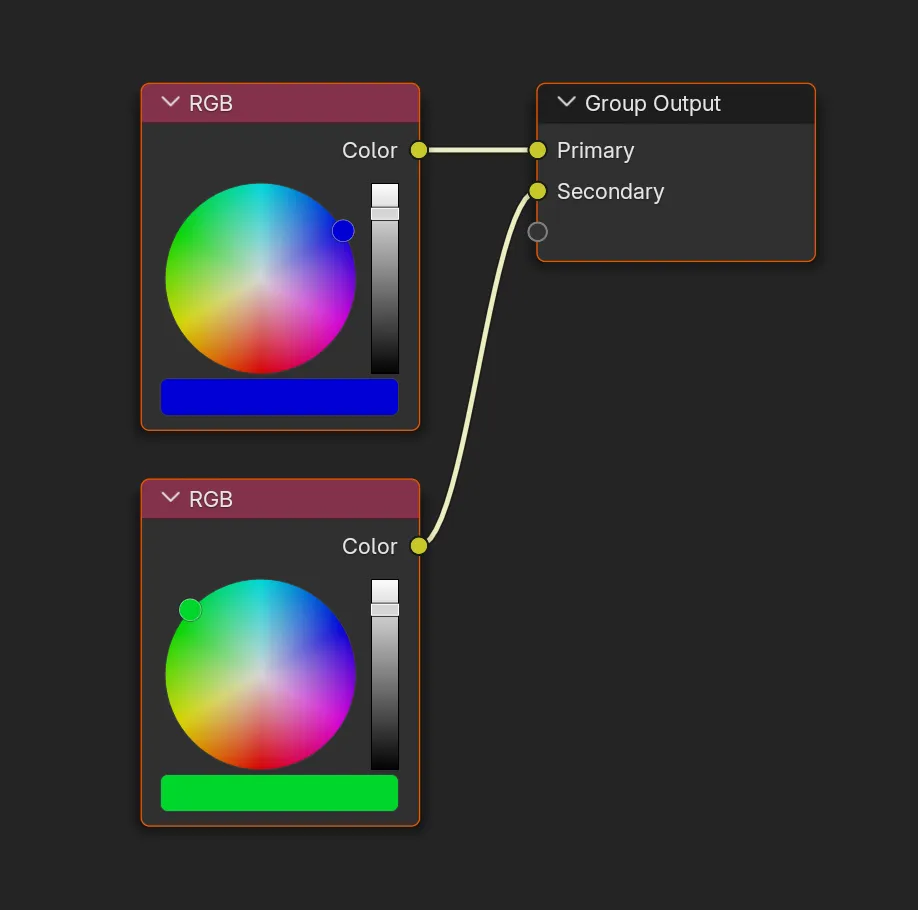Collapse the bottom RGB node header chevron
918x910 pixels.
(170, 498)
